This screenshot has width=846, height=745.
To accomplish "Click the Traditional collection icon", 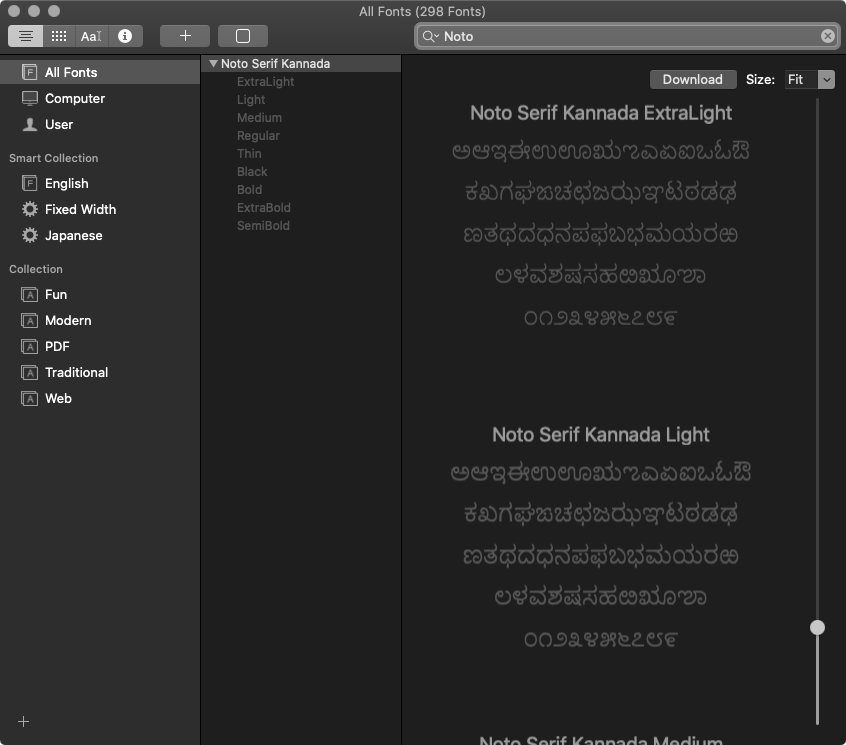I will point(30,372).
